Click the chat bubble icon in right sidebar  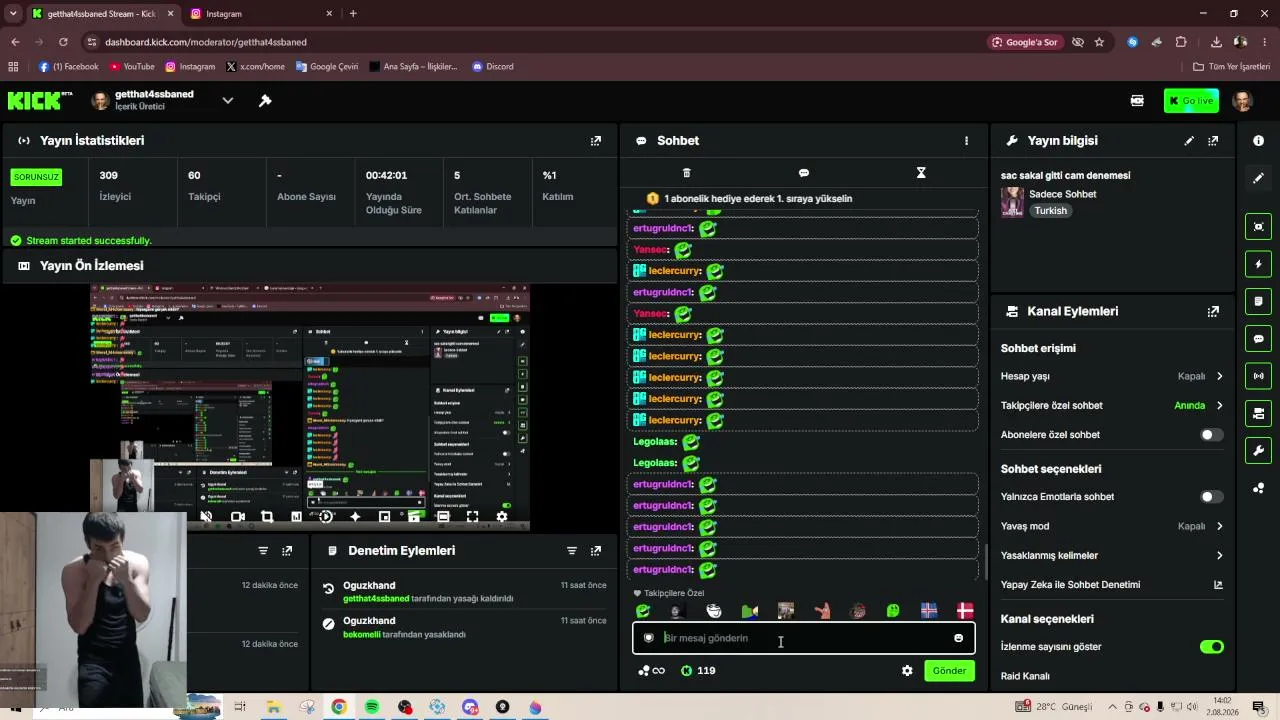(1258, 339)
